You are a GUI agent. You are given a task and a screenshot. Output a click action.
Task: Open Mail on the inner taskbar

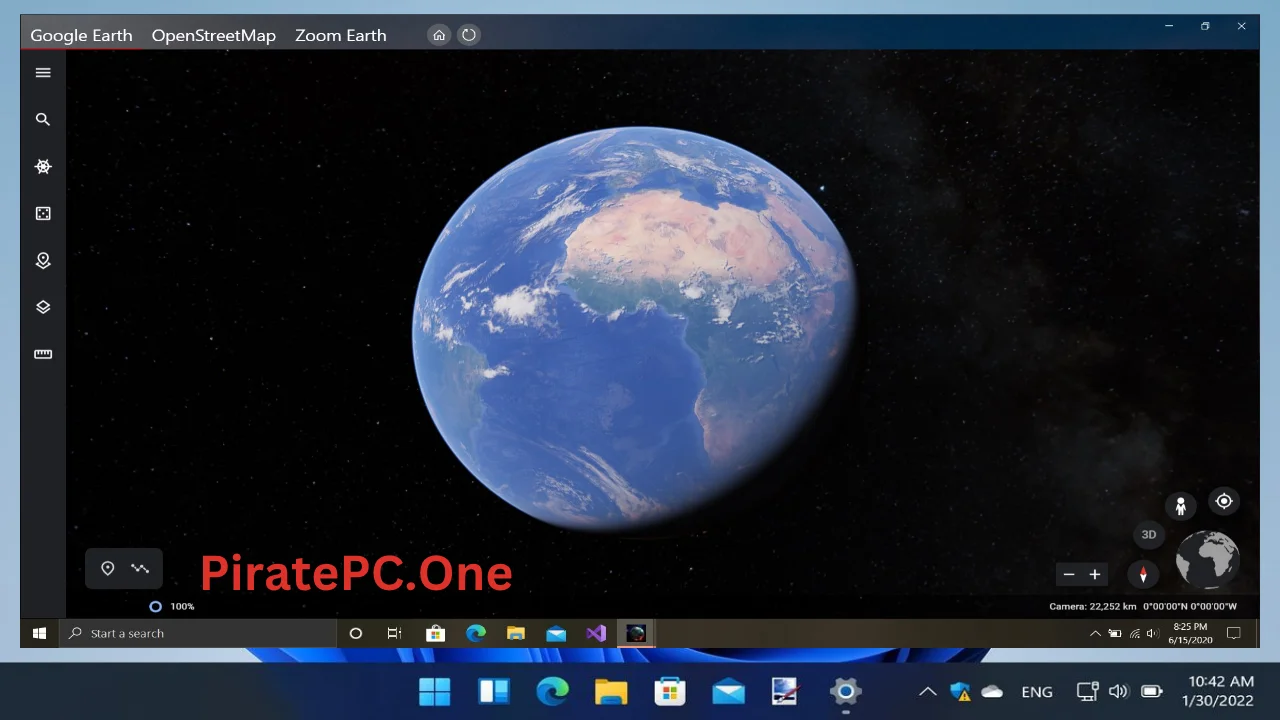(x=556, y=633)
